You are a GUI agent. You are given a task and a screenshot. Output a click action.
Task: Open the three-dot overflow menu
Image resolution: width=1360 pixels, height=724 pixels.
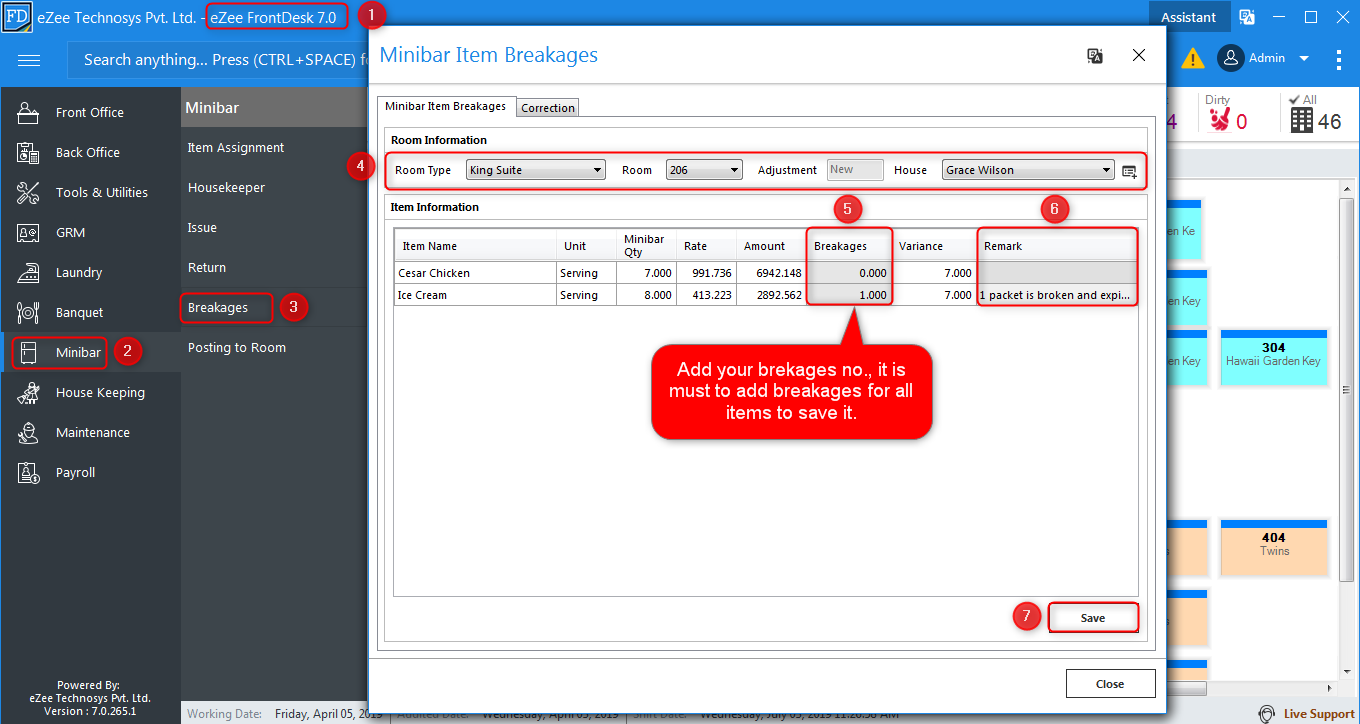pos(1339,59)
